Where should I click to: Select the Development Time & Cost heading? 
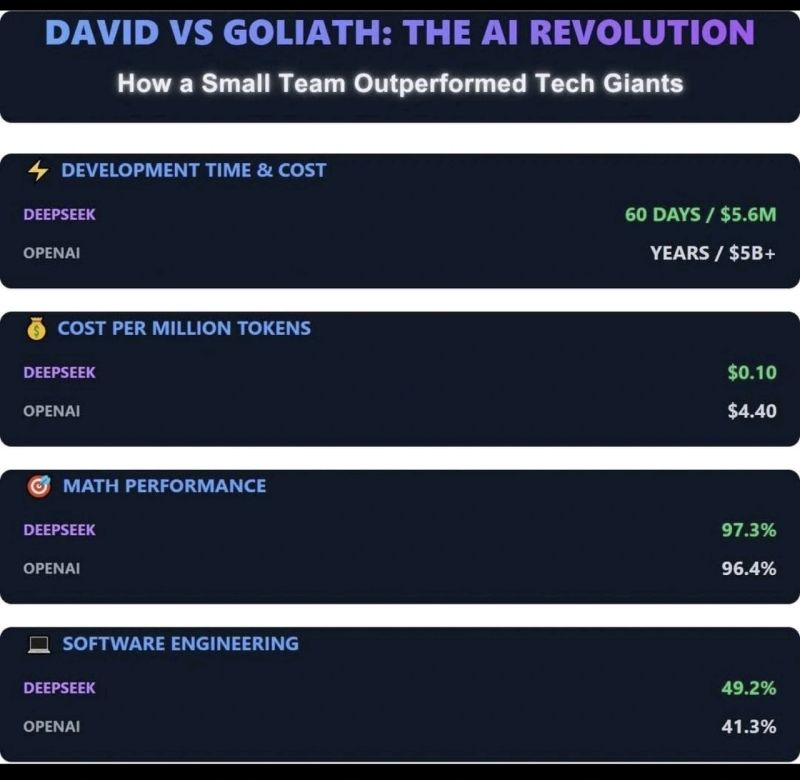click(193, 170)
